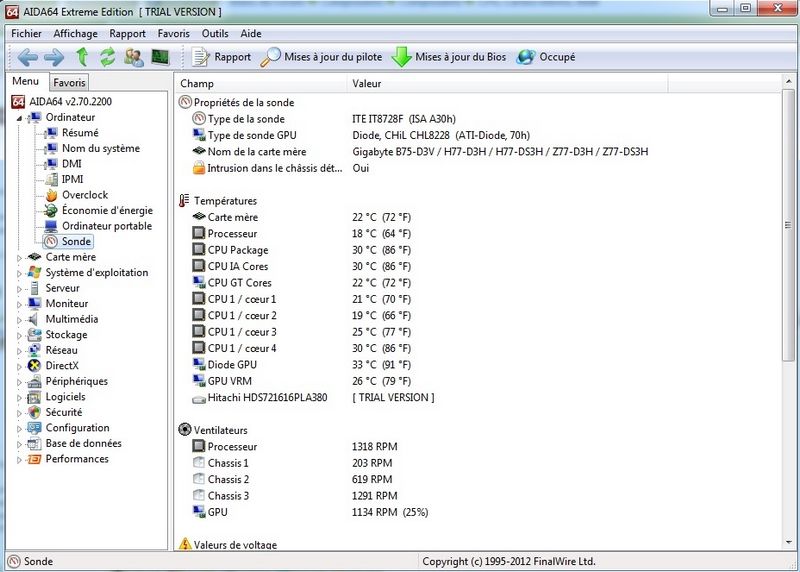The height and width of the screenshot is (572, 800).
Task: Click the Intrusion dans le châssis padlock icon
Action: point(198,167)
